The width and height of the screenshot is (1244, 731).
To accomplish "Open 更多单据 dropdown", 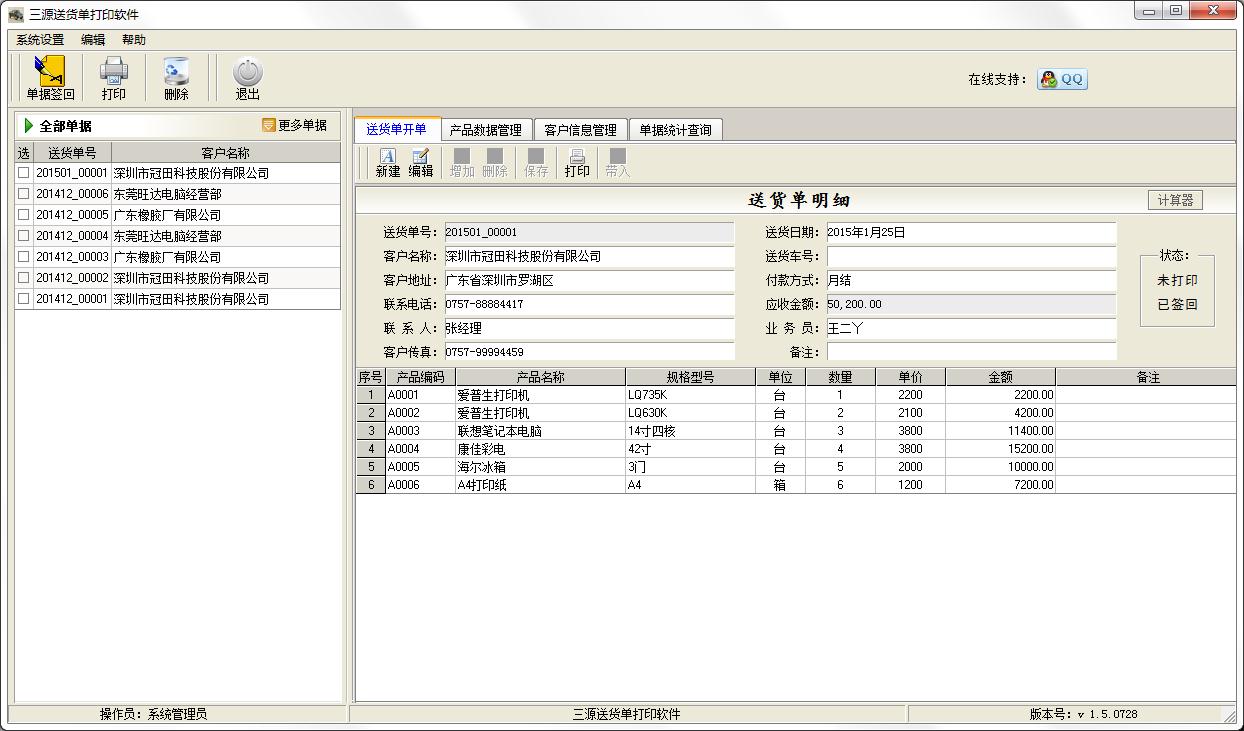I will click(x=295, y=125).
